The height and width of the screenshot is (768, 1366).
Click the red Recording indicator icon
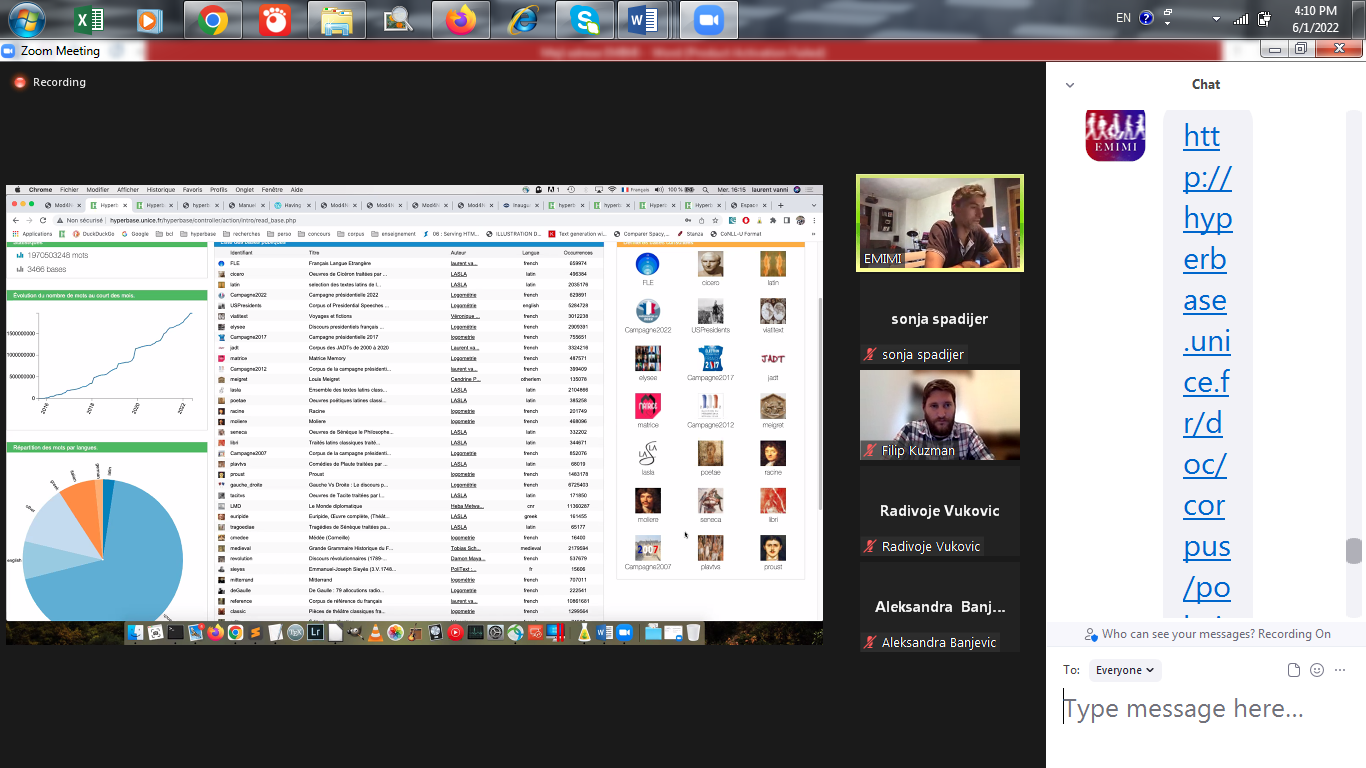coord(19,82)
